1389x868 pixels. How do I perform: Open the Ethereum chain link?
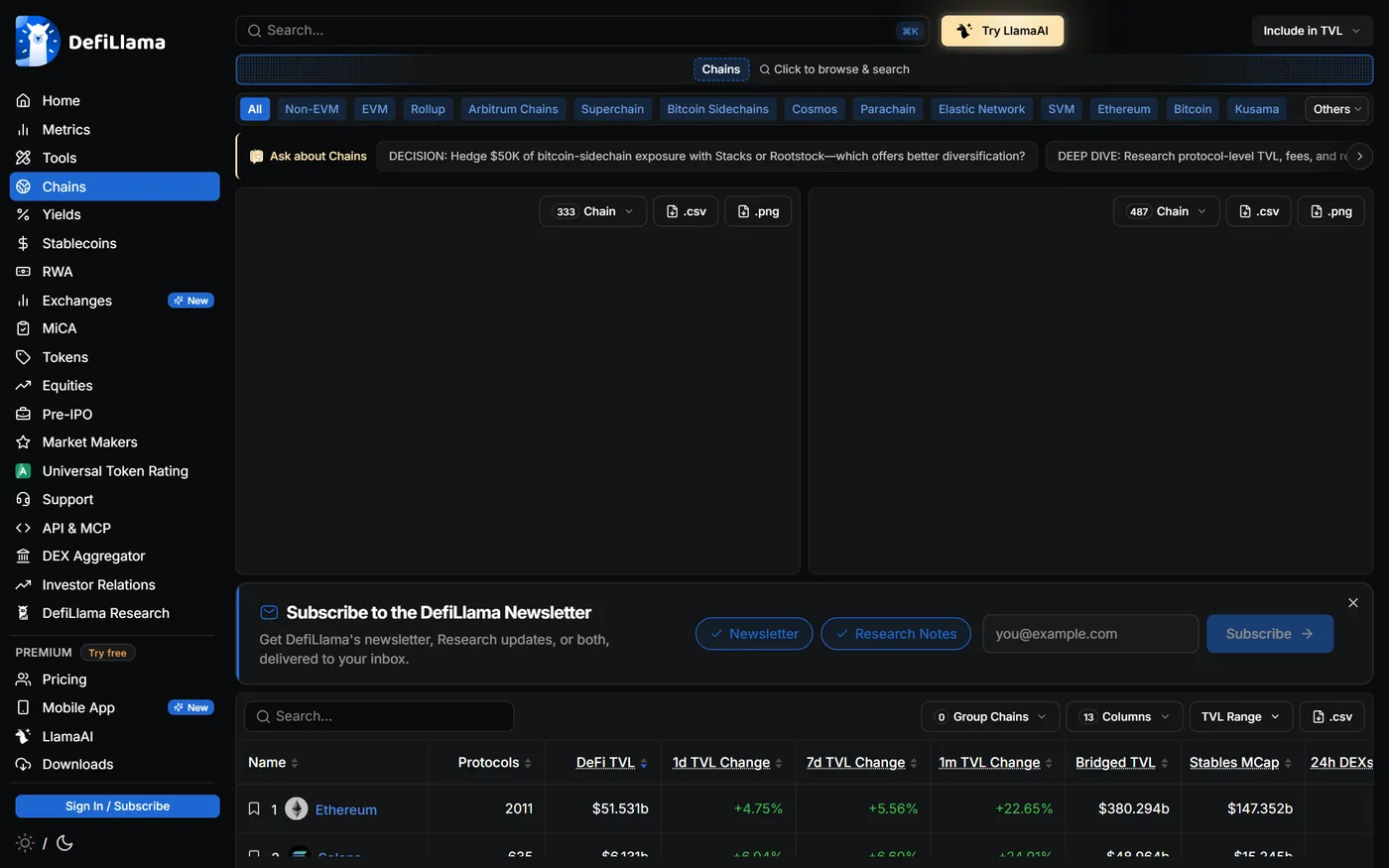tap(346, 809)
